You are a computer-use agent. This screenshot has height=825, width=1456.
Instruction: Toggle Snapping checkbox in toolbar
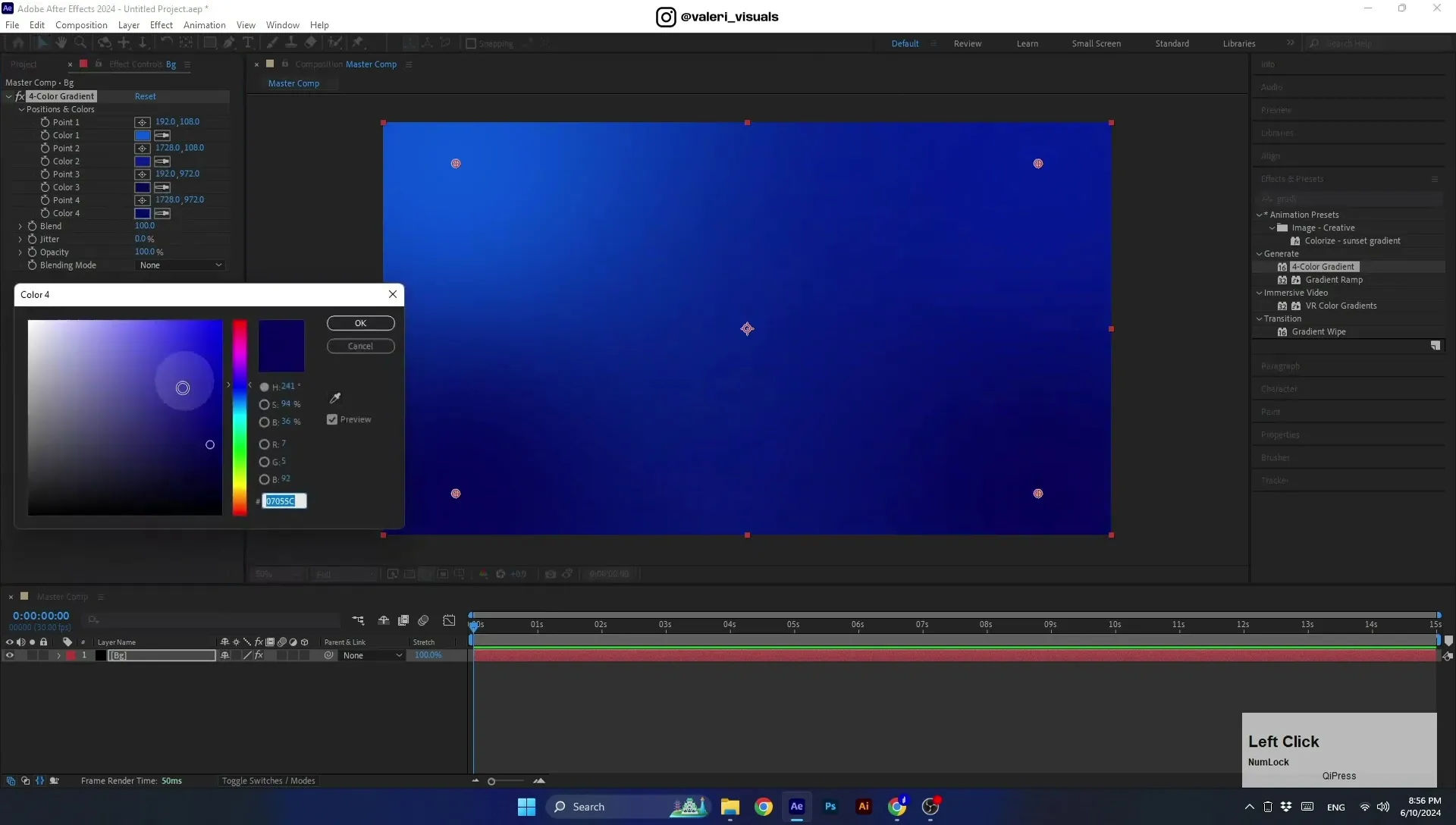click(x=471, y=44)
